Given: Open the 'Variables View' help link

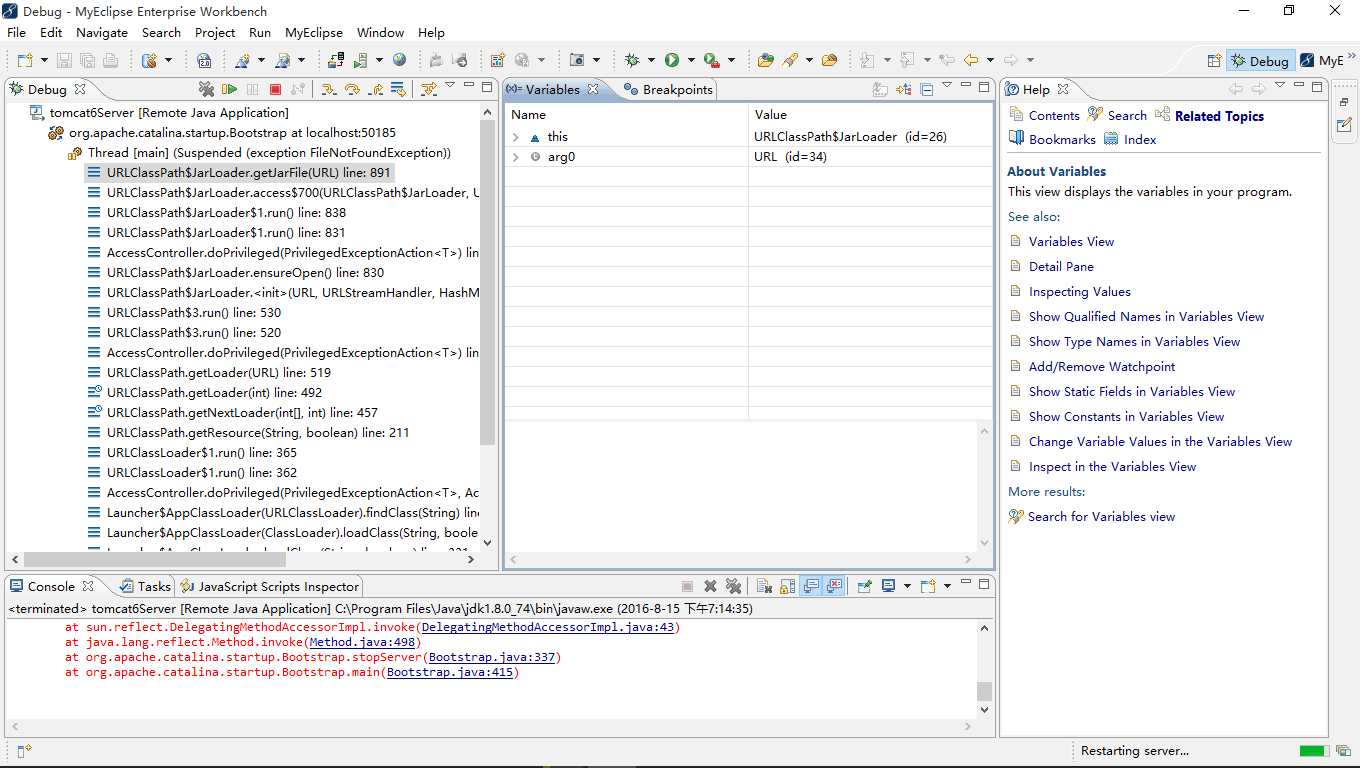Looking at the screenshot, I should (1071, 241).
